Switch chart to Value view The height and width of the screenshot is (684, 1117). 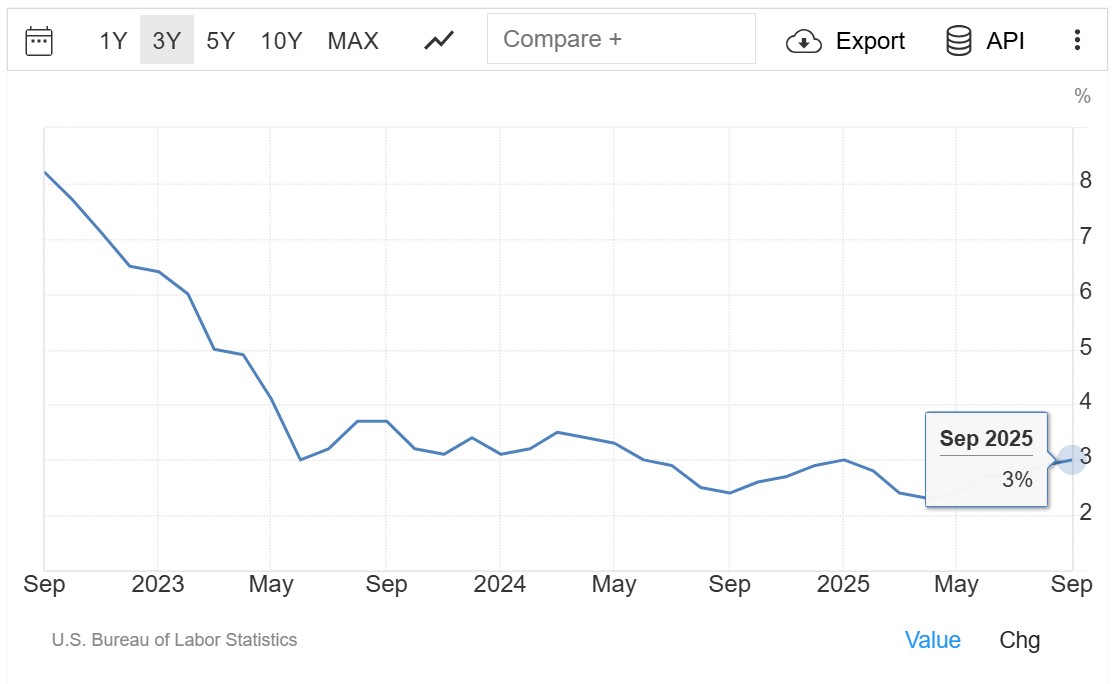click(932, 640)
